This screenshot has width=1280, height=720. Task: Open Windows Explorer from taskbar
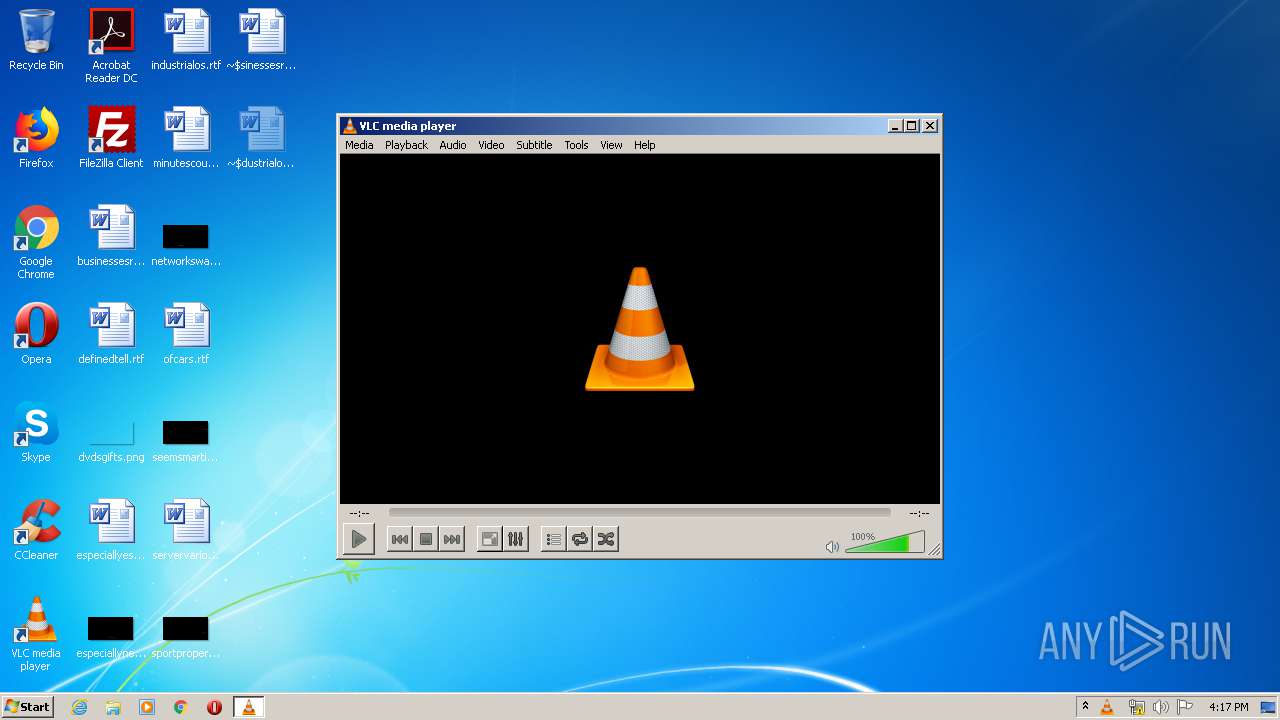pos(113,707)
